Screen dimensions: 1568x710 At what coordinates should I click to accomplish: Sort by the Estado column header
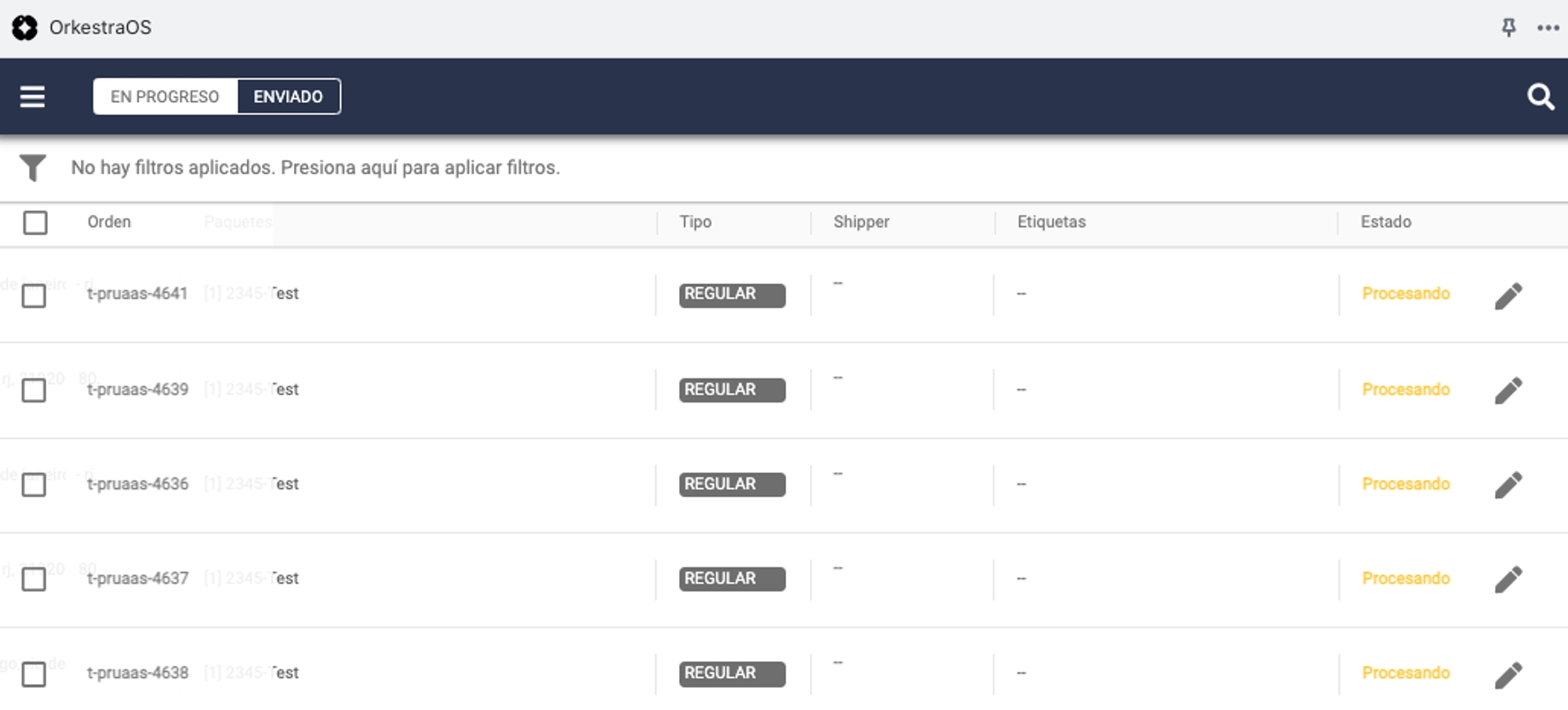(x=1385, y=222)
